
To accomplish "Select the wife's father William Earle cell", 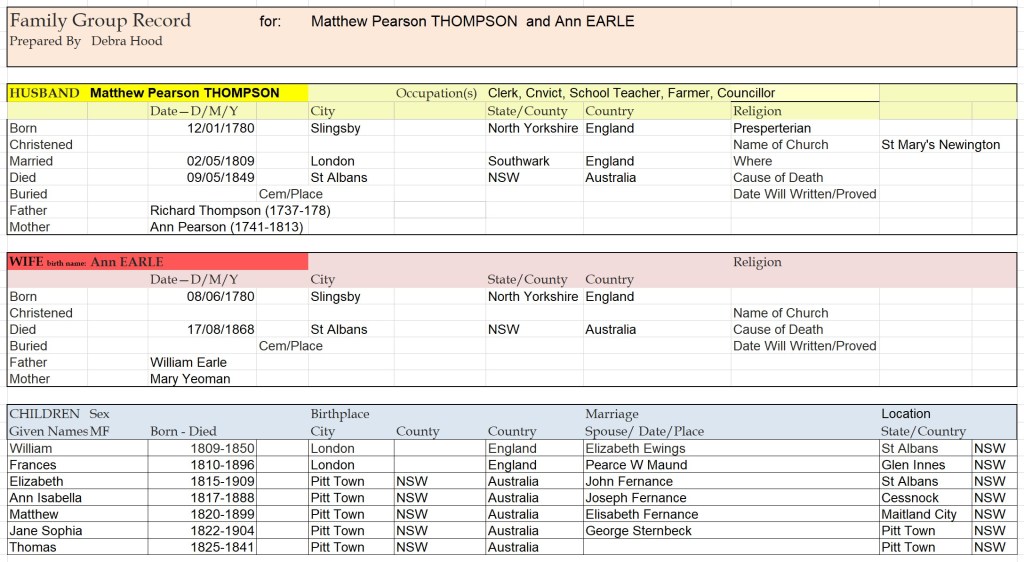I will point(189,362).
